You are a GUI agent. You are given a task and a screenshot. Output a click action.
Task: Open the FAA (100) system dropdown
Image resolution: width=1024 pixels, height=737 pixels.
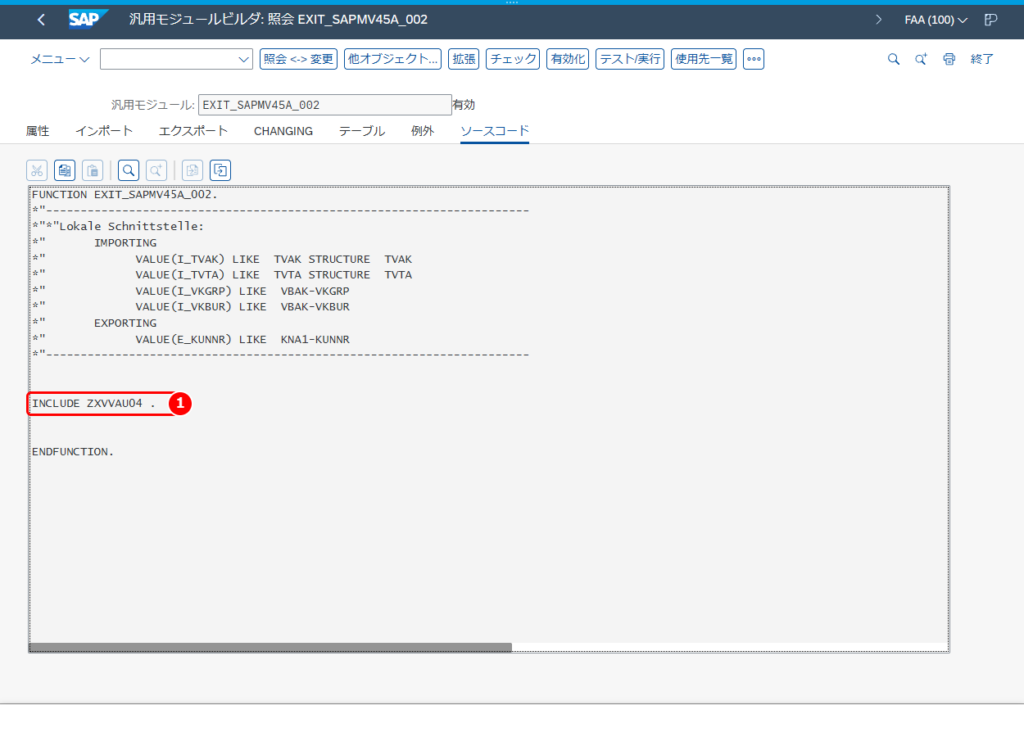coord(936,20)
